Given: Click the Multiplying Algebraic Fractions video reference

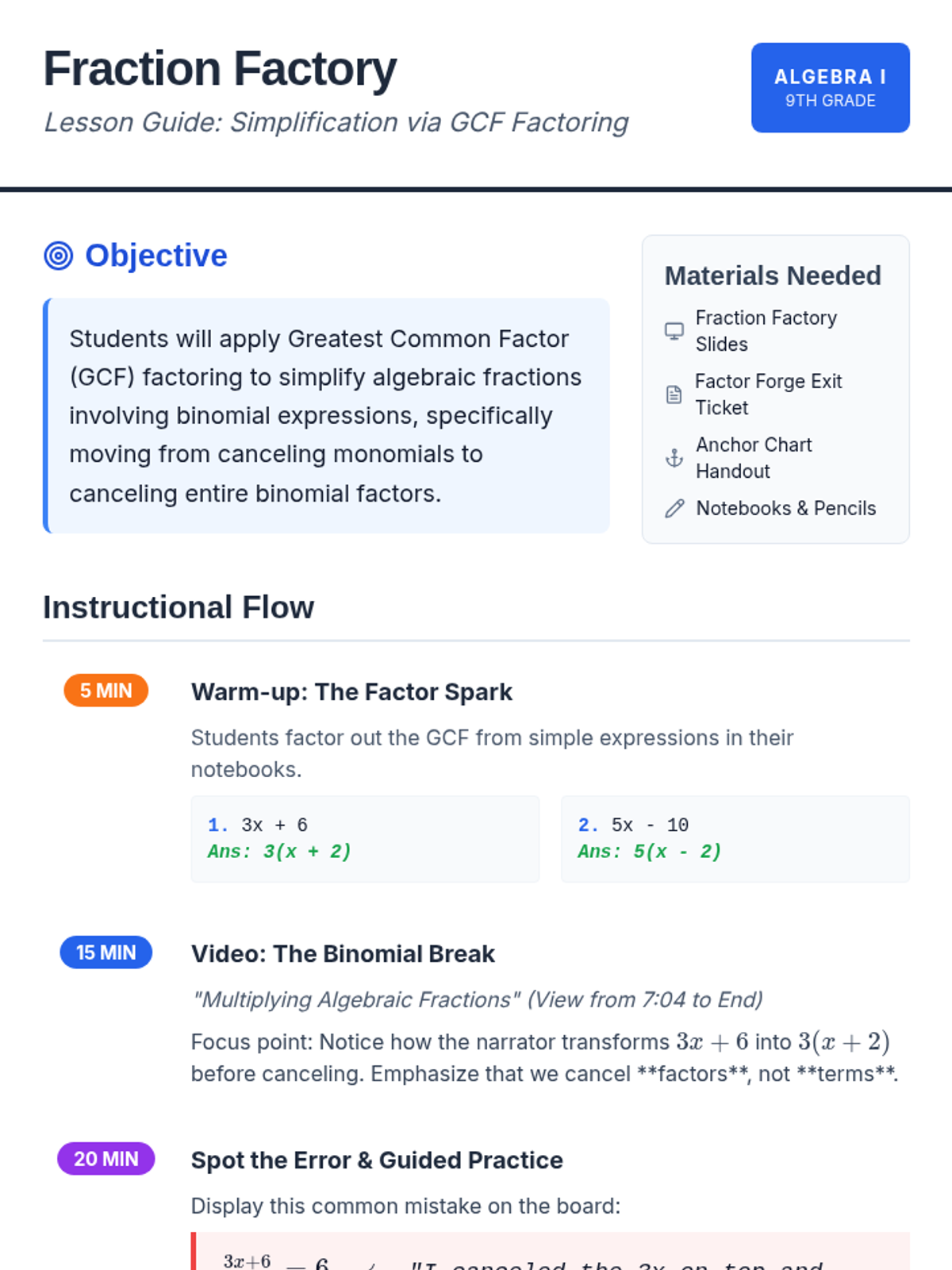Looking at the screenshot, I should (x=476, y=999).
